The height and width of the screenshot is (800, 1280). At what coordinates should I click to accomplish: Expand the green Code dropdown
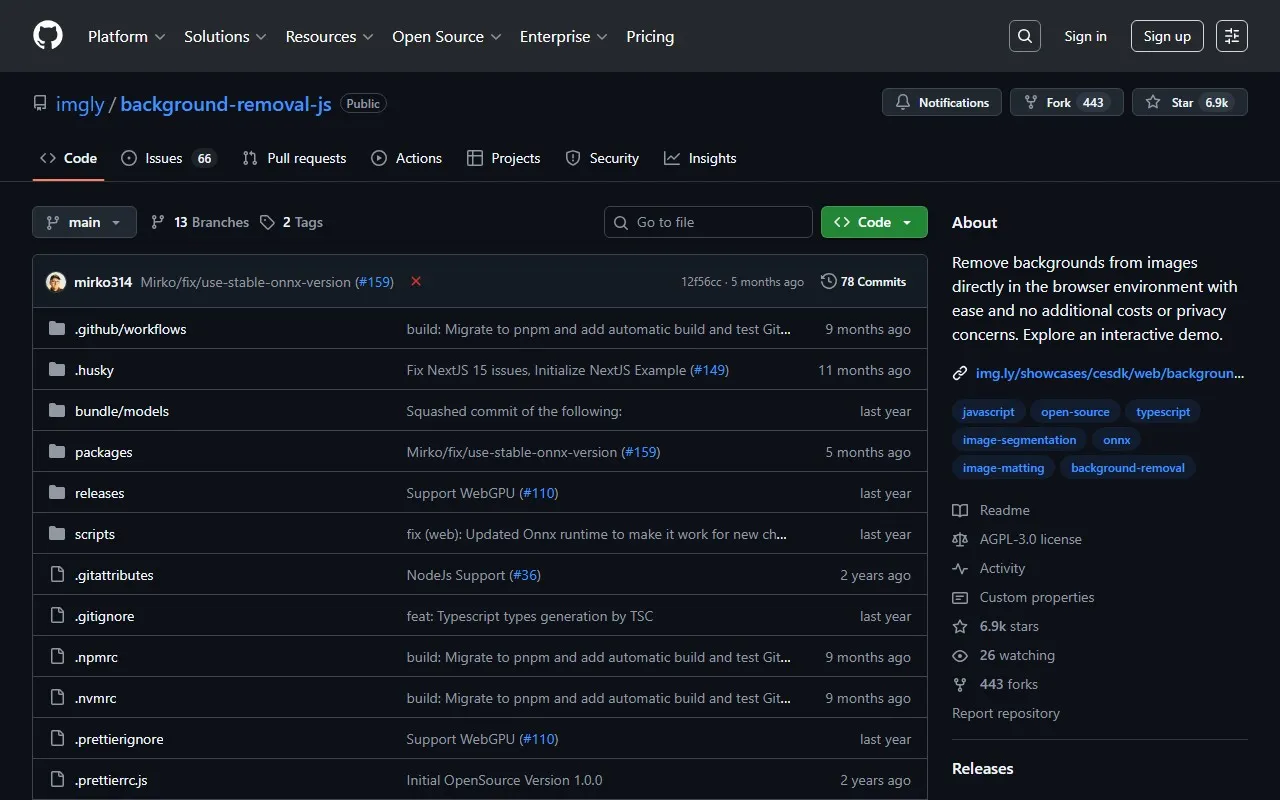873,222
